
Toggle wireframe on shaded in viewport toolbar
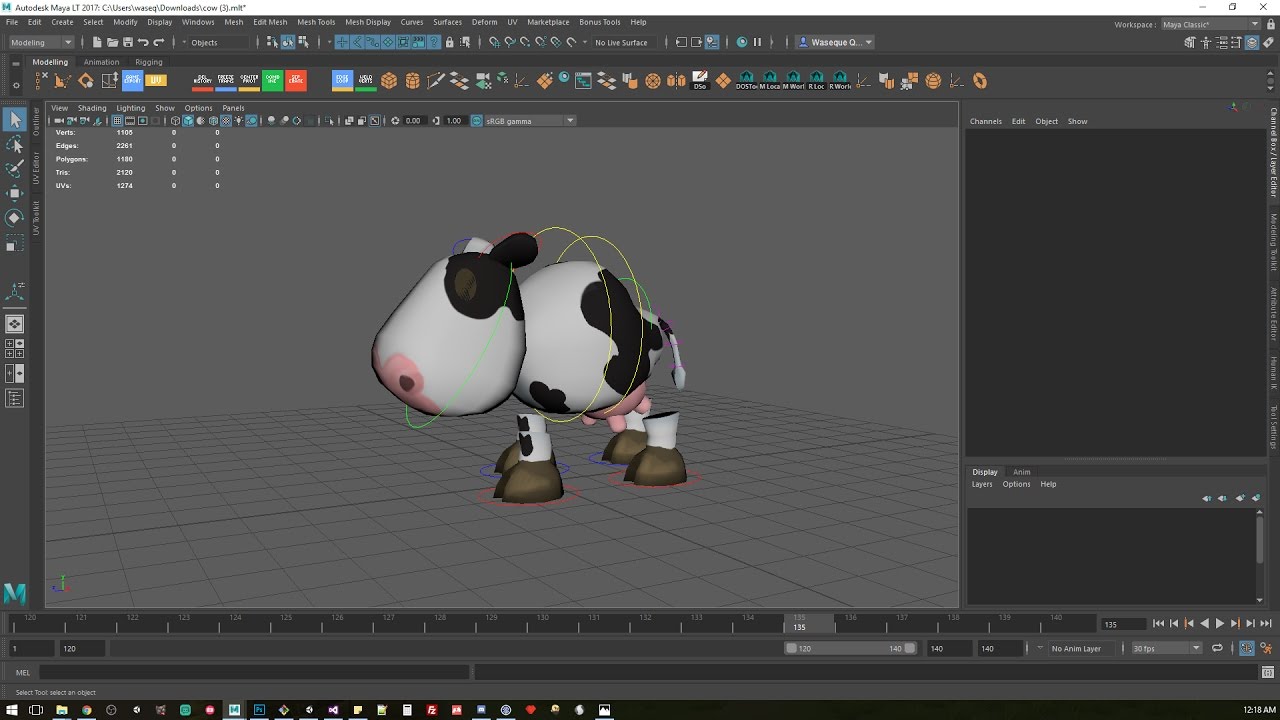(213, 121)
